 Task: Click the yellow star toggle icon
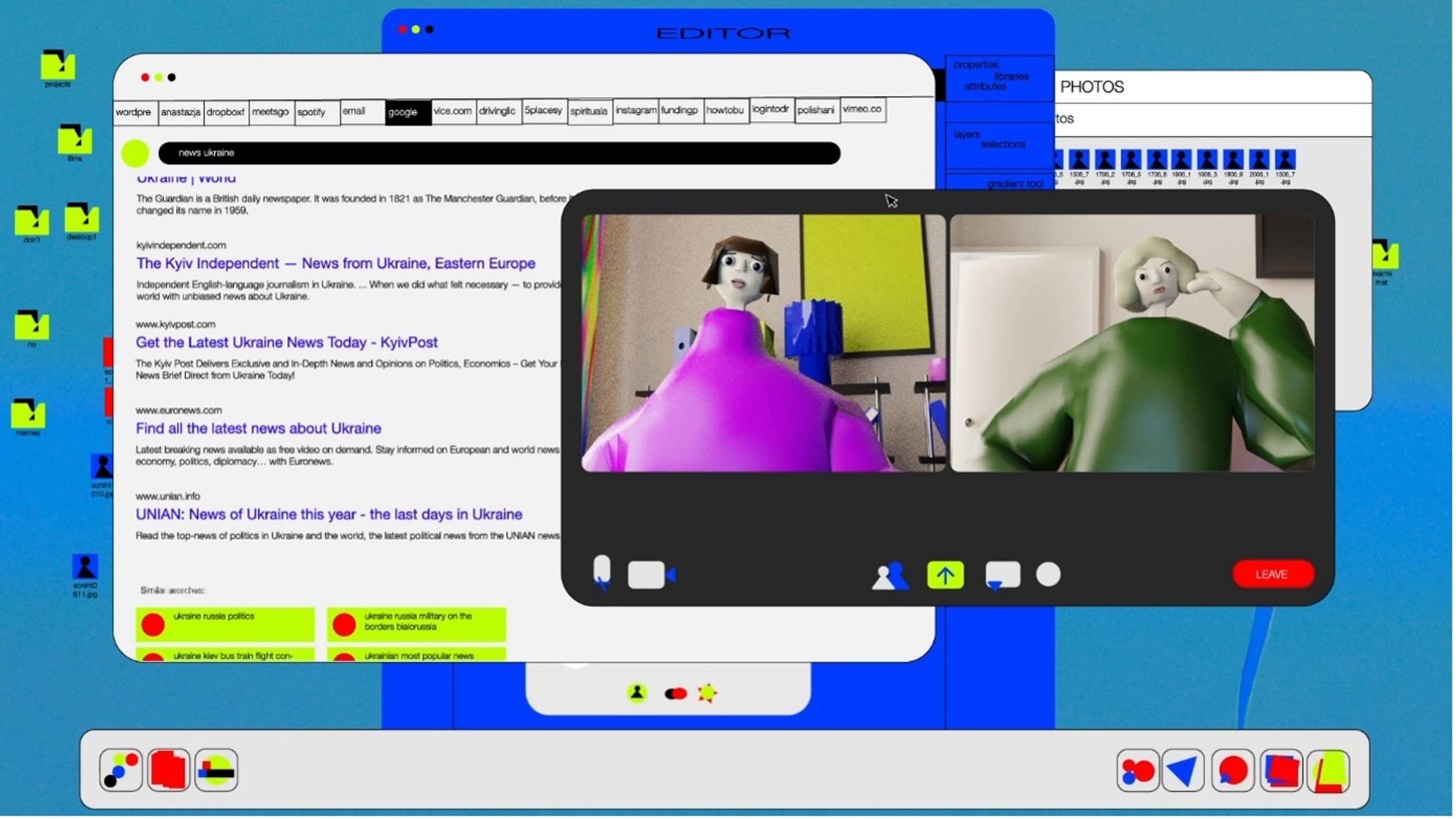pos(707,692)
